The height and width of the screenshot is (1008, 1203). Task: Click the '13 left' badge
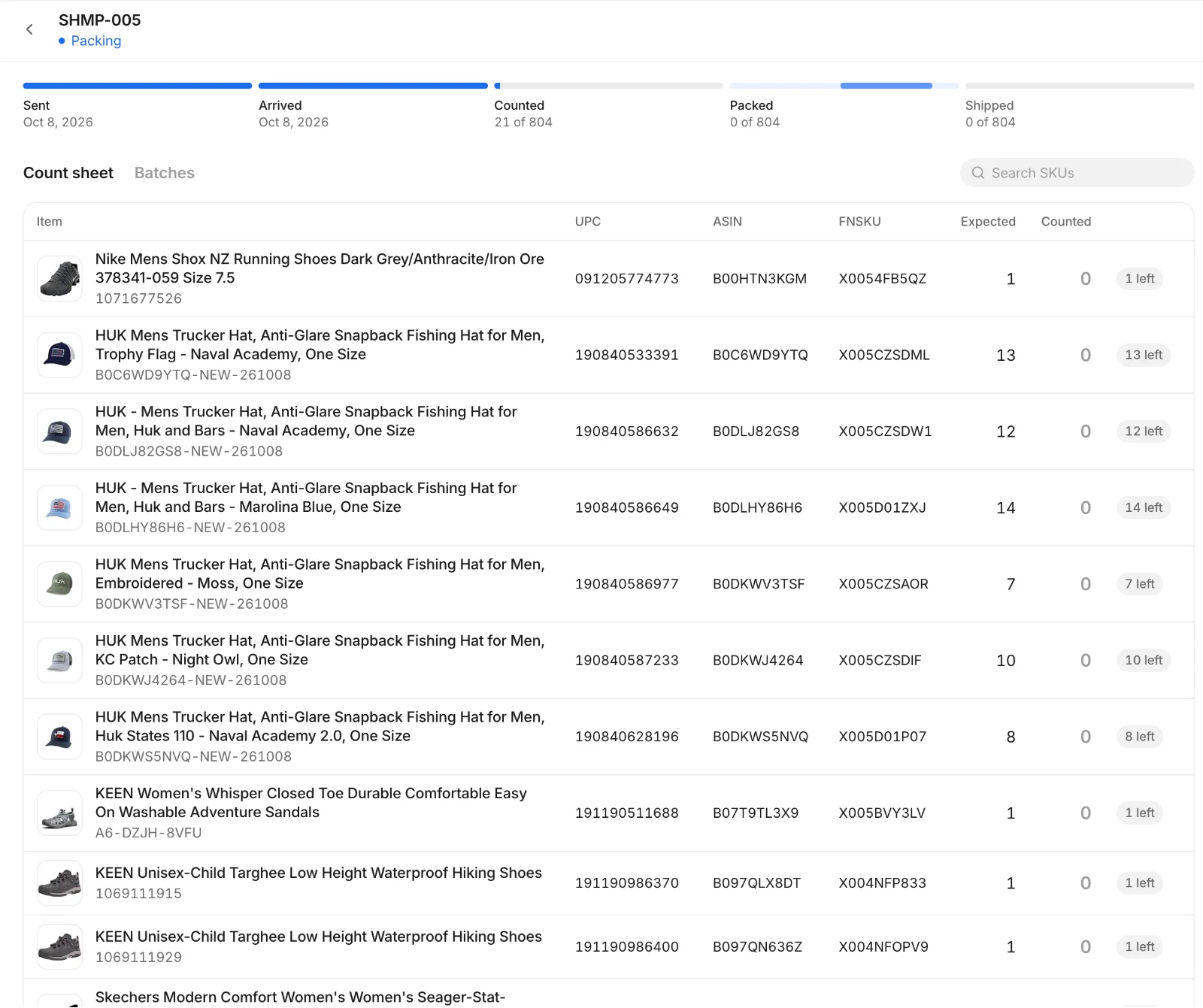coord(1144,355)
